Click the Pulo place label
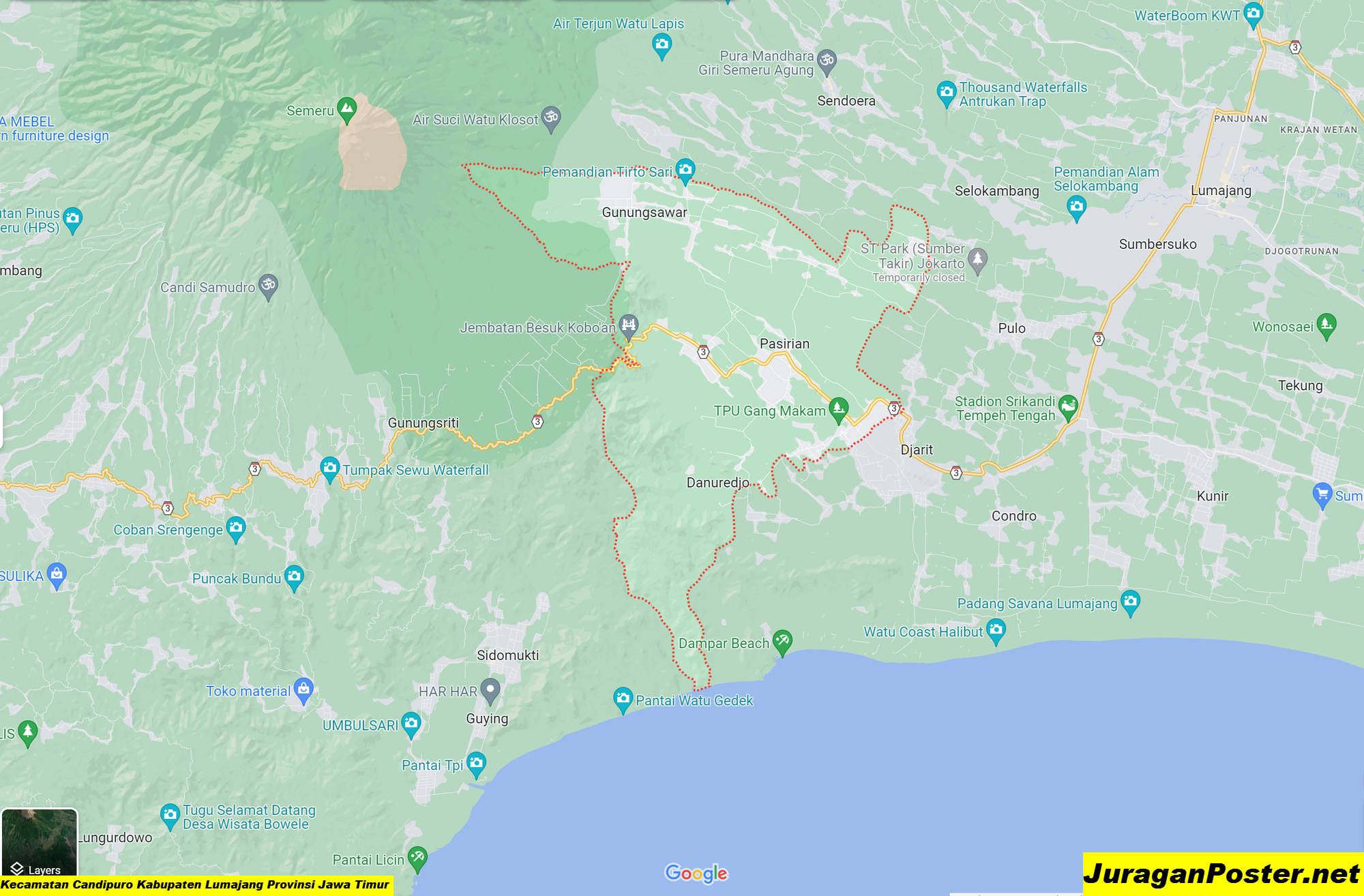This screenshot has width=1364, height=896. pos(1011,329)
